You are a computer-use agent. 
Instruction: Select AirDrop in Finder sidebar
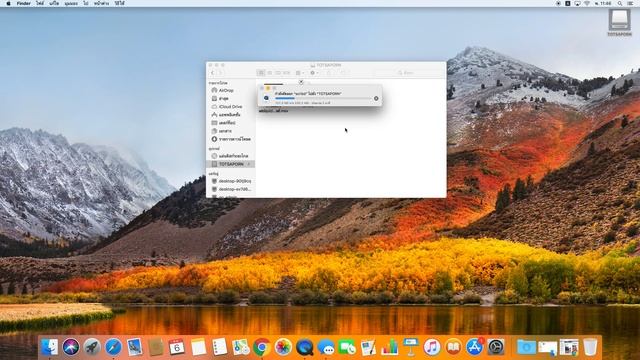tap(222, 90)
